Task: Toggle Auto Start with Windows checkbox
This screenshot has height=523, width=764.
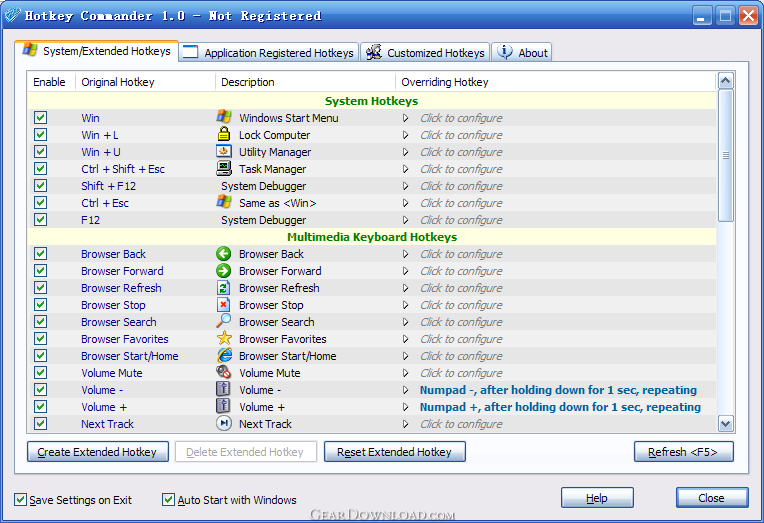Action: coord(168,500)
